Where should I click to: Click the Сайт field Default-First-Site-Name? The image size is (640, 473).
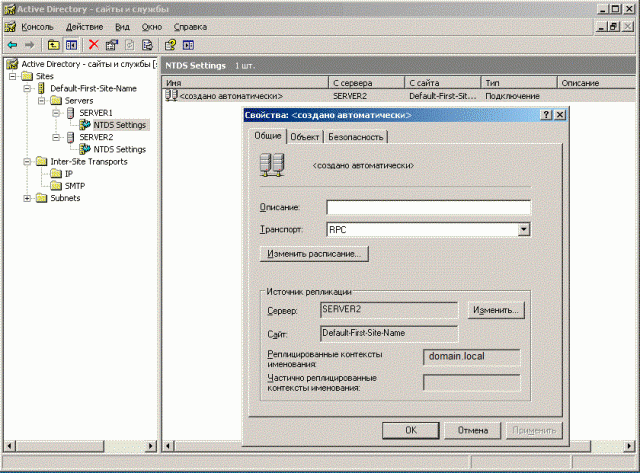point(389,333)
